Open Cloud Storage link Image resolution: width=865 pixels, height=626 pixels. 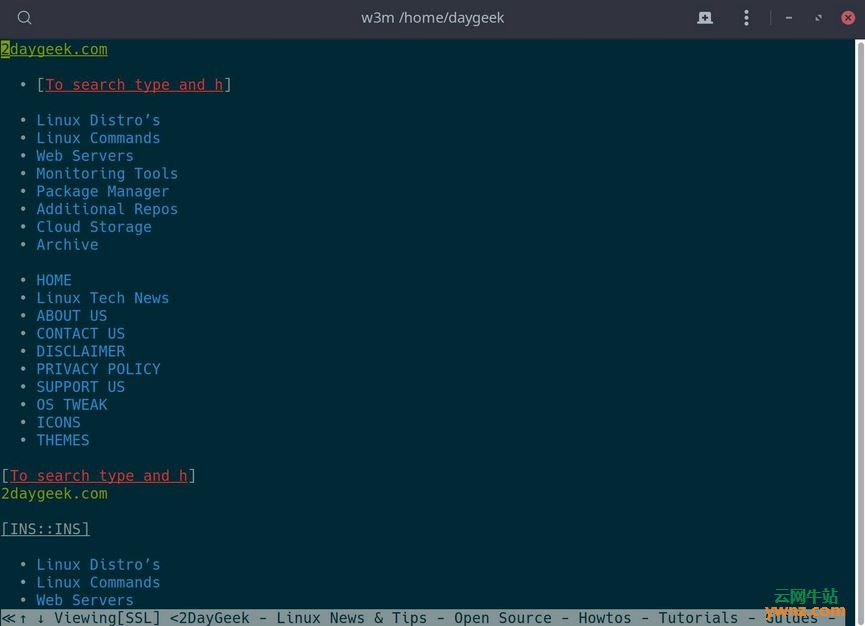[94, 227]
